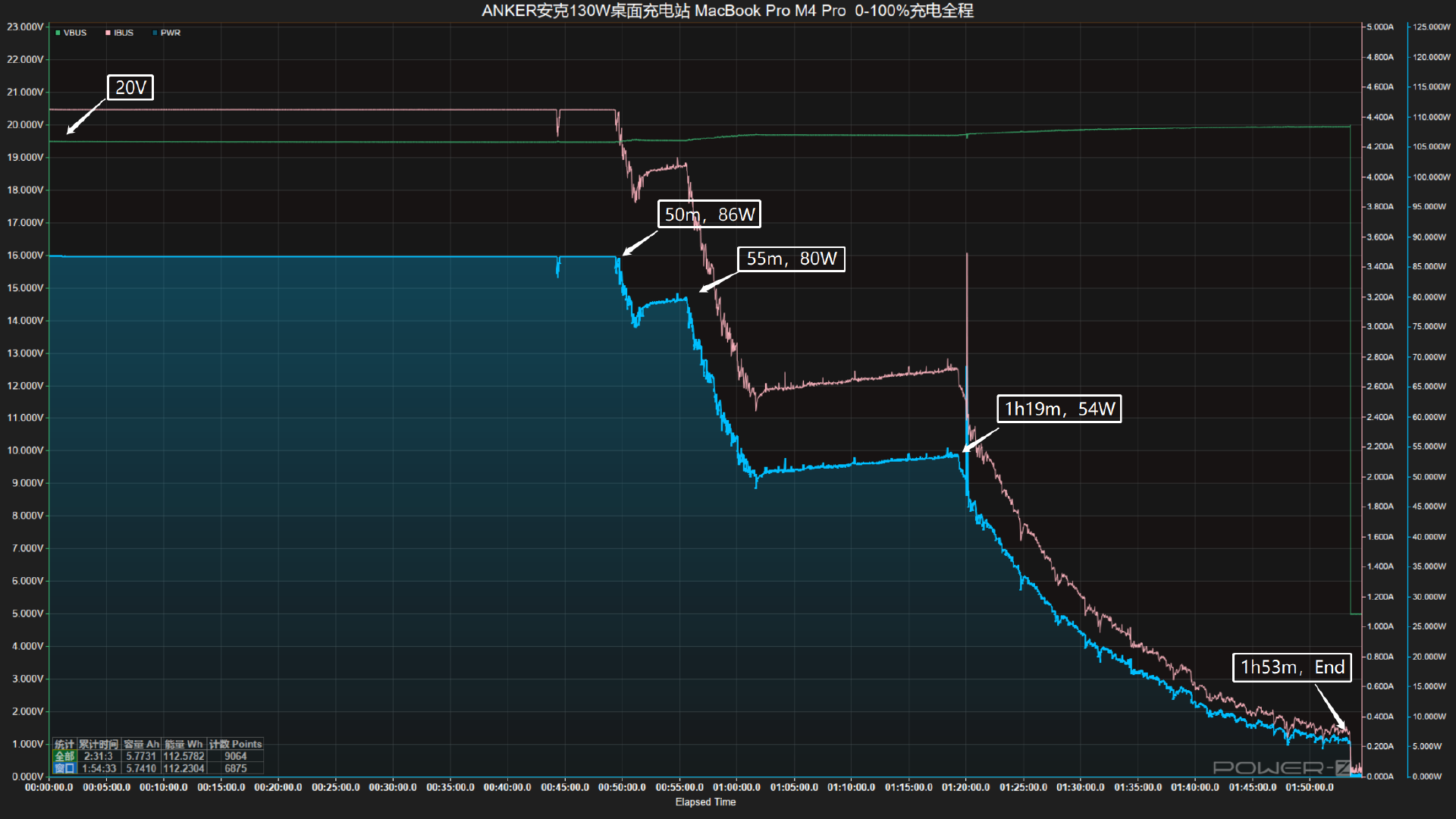
Task: Toggle the IBUS legend entry
Action: coord(119,33)
